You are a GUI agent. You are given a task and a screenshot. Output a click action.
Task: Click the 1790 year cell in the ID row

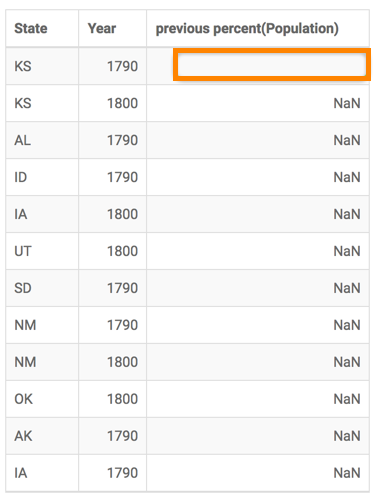(x=122, y=177)
